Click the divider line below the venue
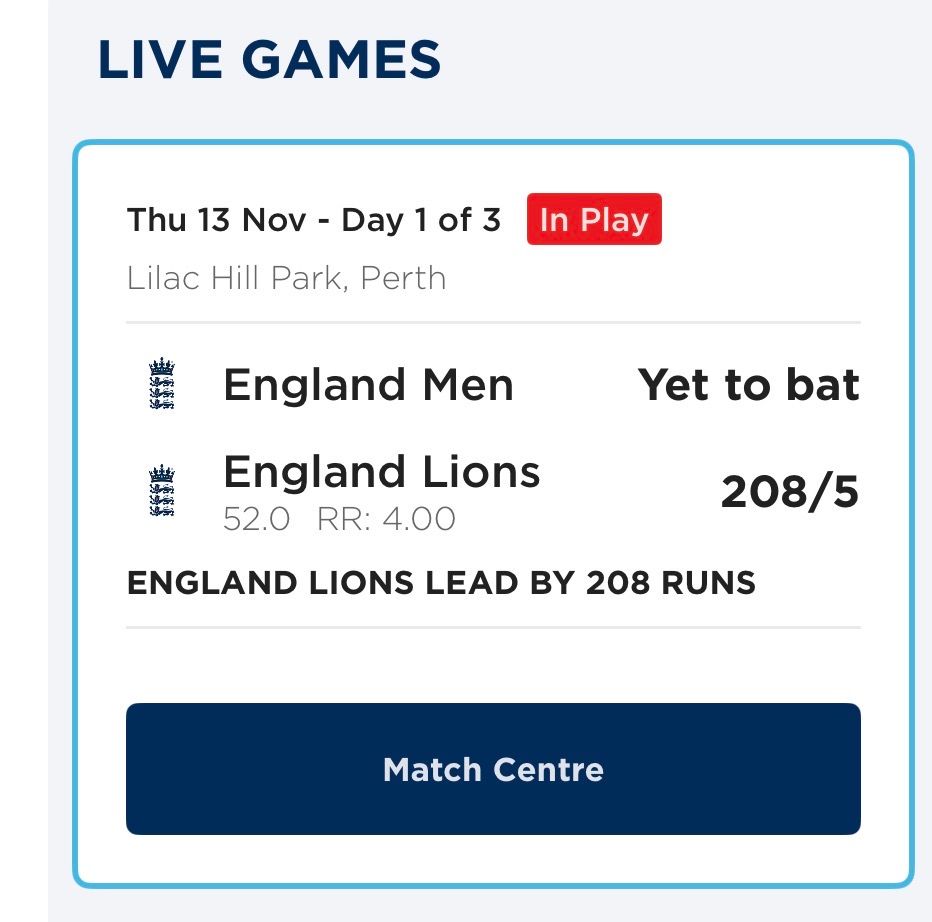932x922 pixels. coord(493,323)
